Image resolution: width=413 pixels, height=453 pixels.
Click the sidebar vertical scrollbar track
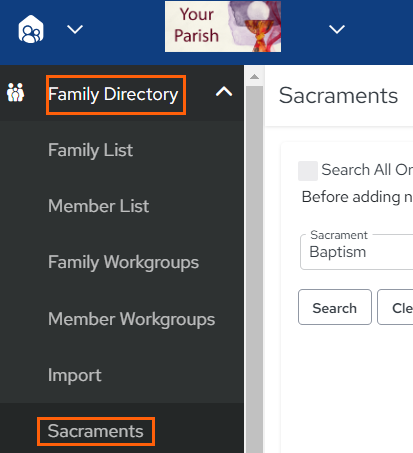254,267
